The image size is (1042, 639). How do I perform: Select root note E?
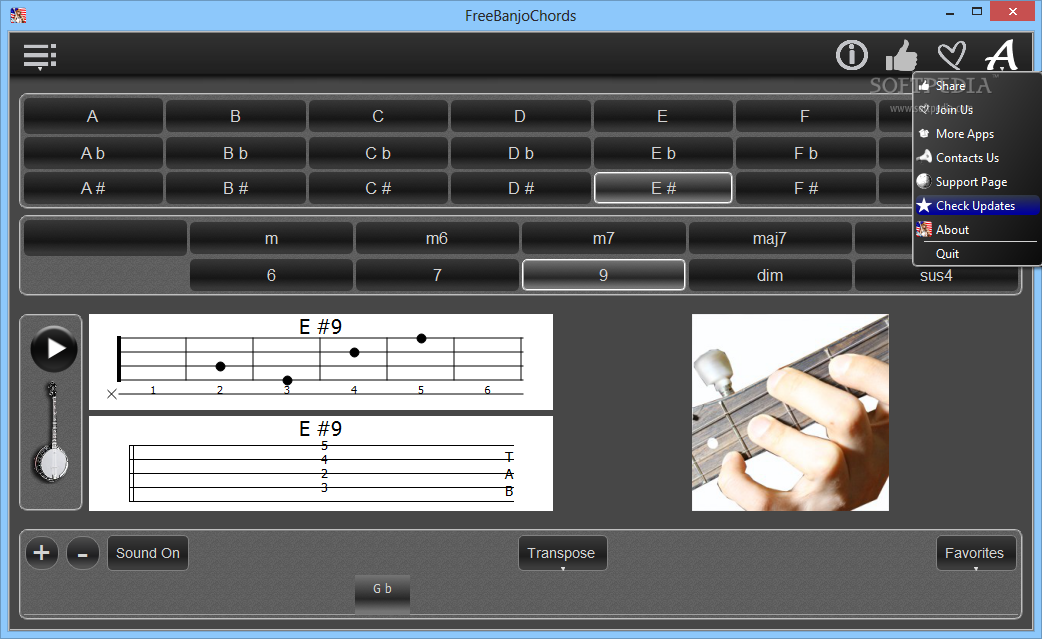click(663, 116)
